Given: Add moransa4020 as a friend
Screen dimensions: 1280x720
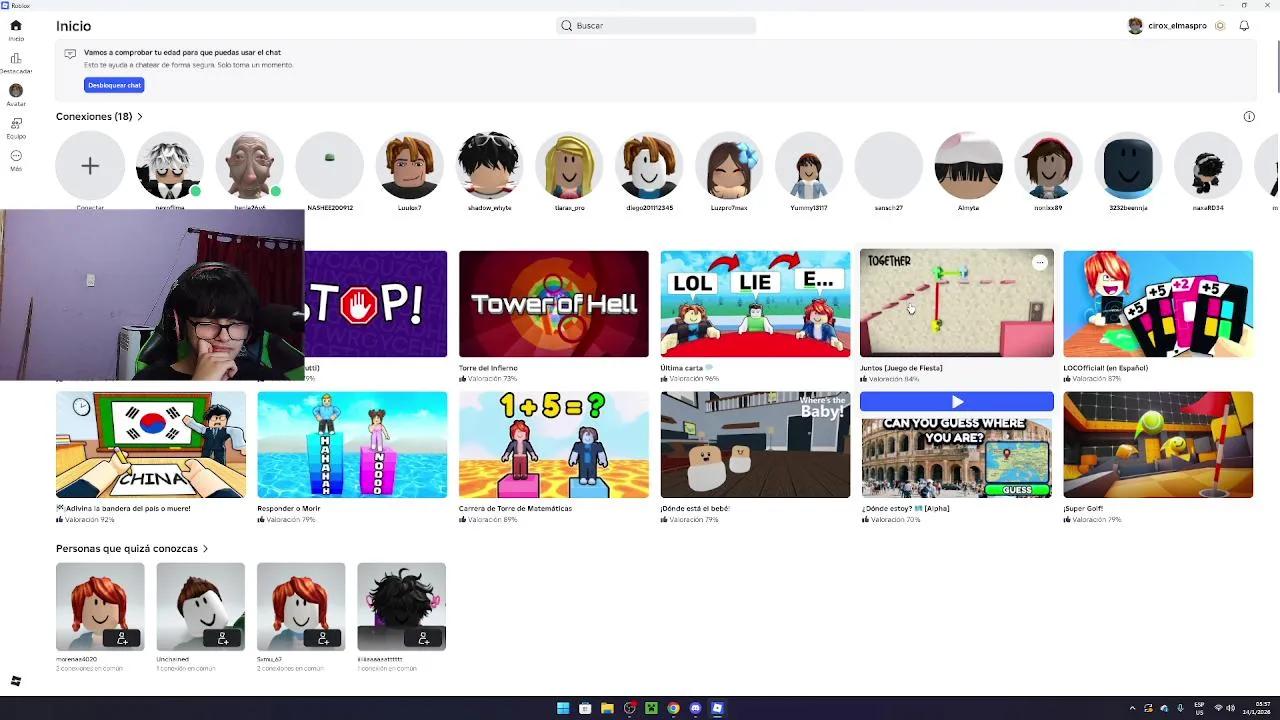Looking at the screenshot, I should [x=122, y=638].
